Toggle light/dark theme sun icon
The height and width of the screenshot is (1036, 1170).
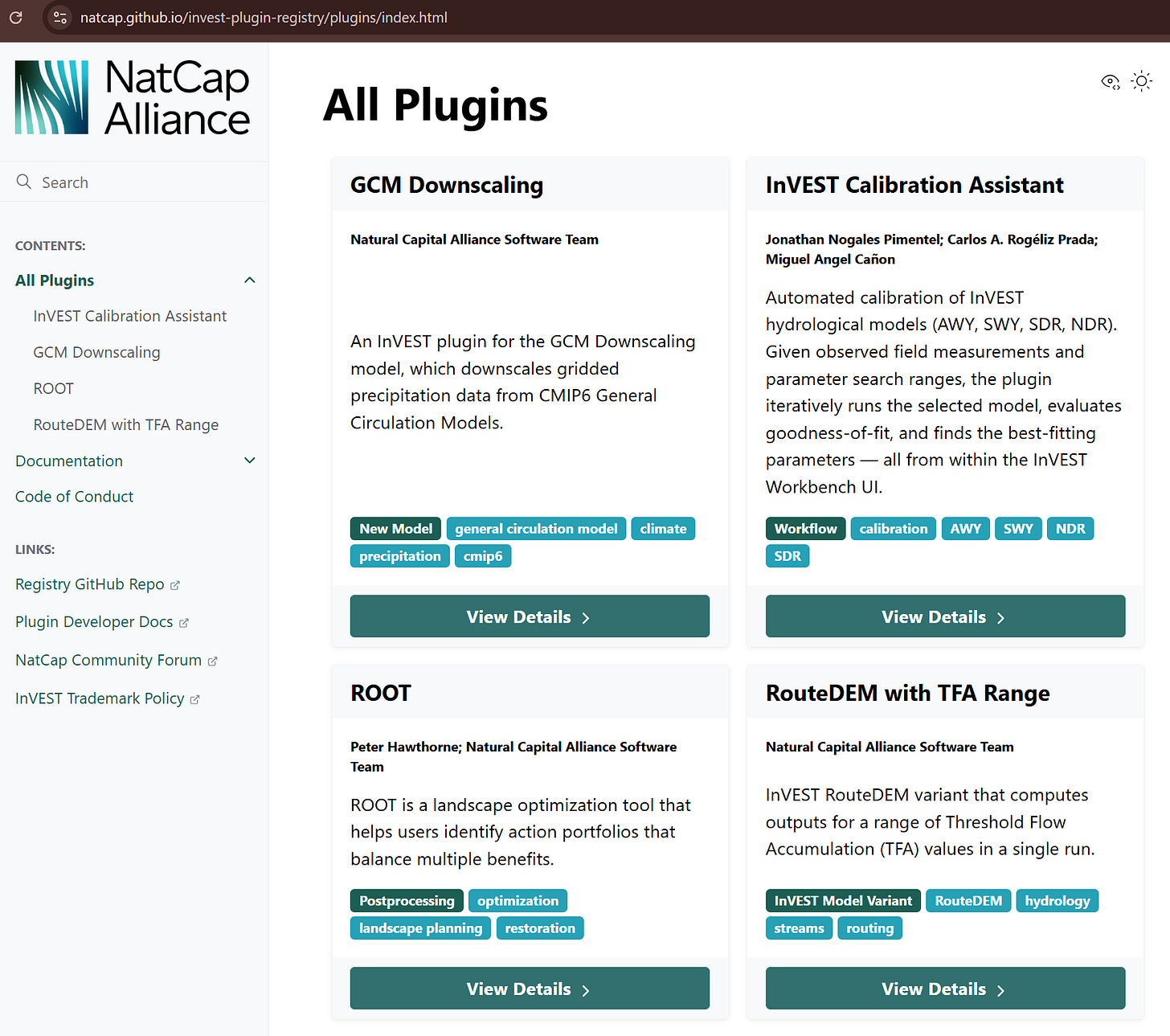[x=1141, y=81]
